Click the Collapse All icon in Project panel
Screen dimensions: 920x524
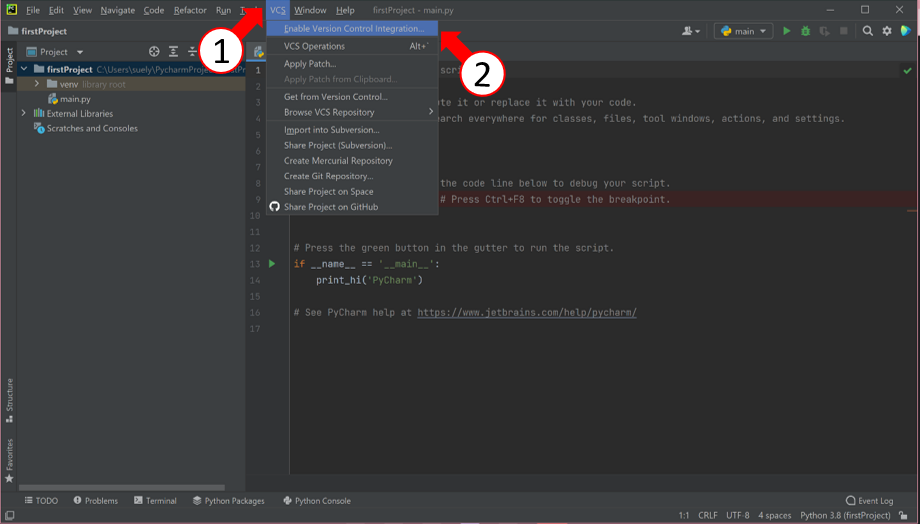coord(192,52)
